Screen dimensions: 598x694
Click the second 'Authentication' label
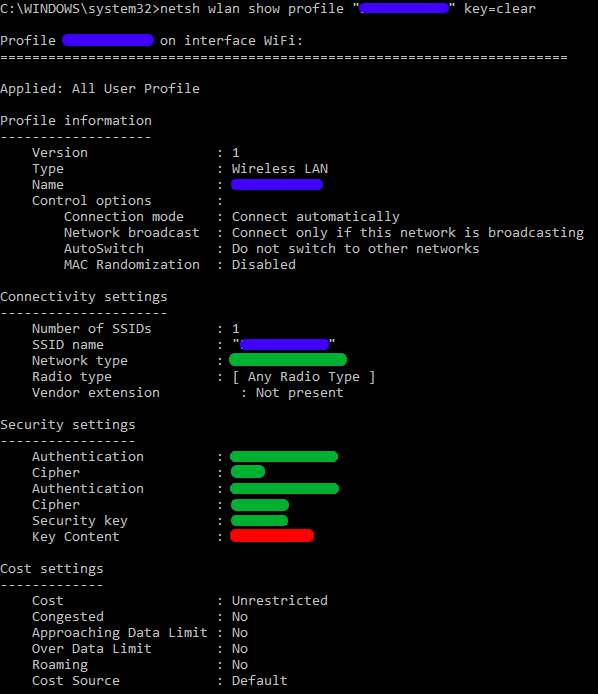tap(88, 489)
